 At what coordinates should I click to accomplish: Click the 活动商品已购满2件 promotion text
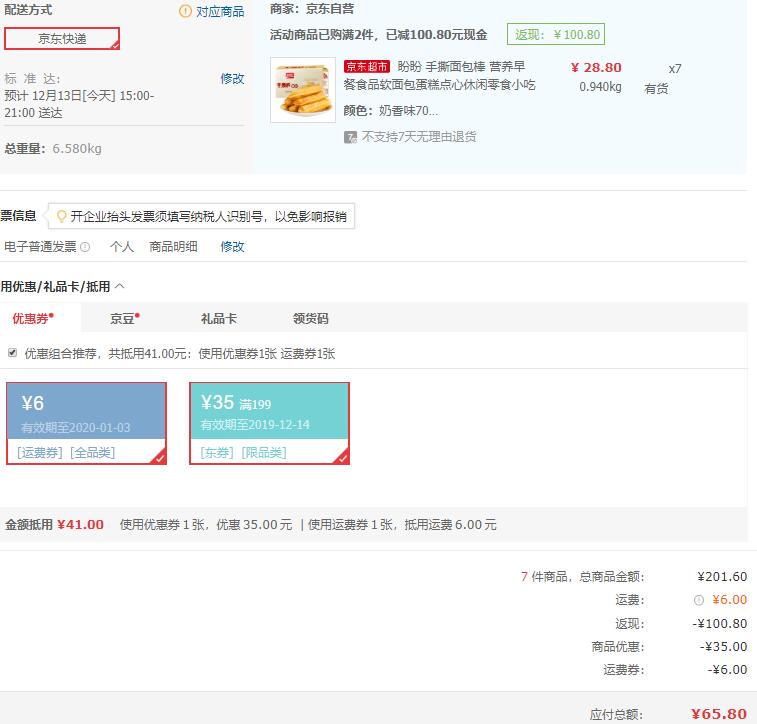point(378,35)
